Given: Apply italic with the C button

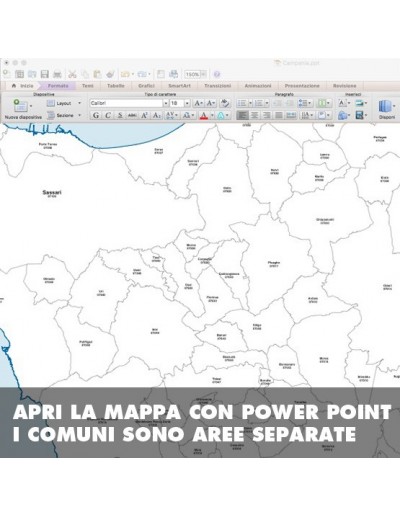Looking at the screenshot, I should point(108,115).
